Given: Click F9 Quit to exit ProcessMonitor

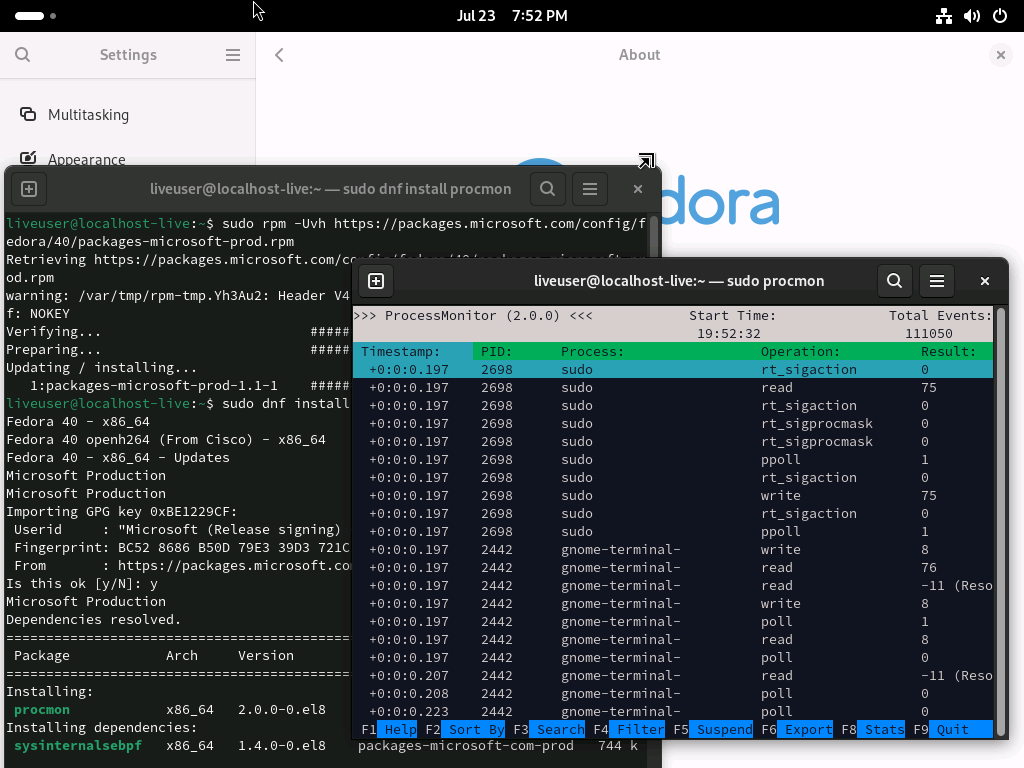Looking at the screenshot, I should [x=952, y=730].
